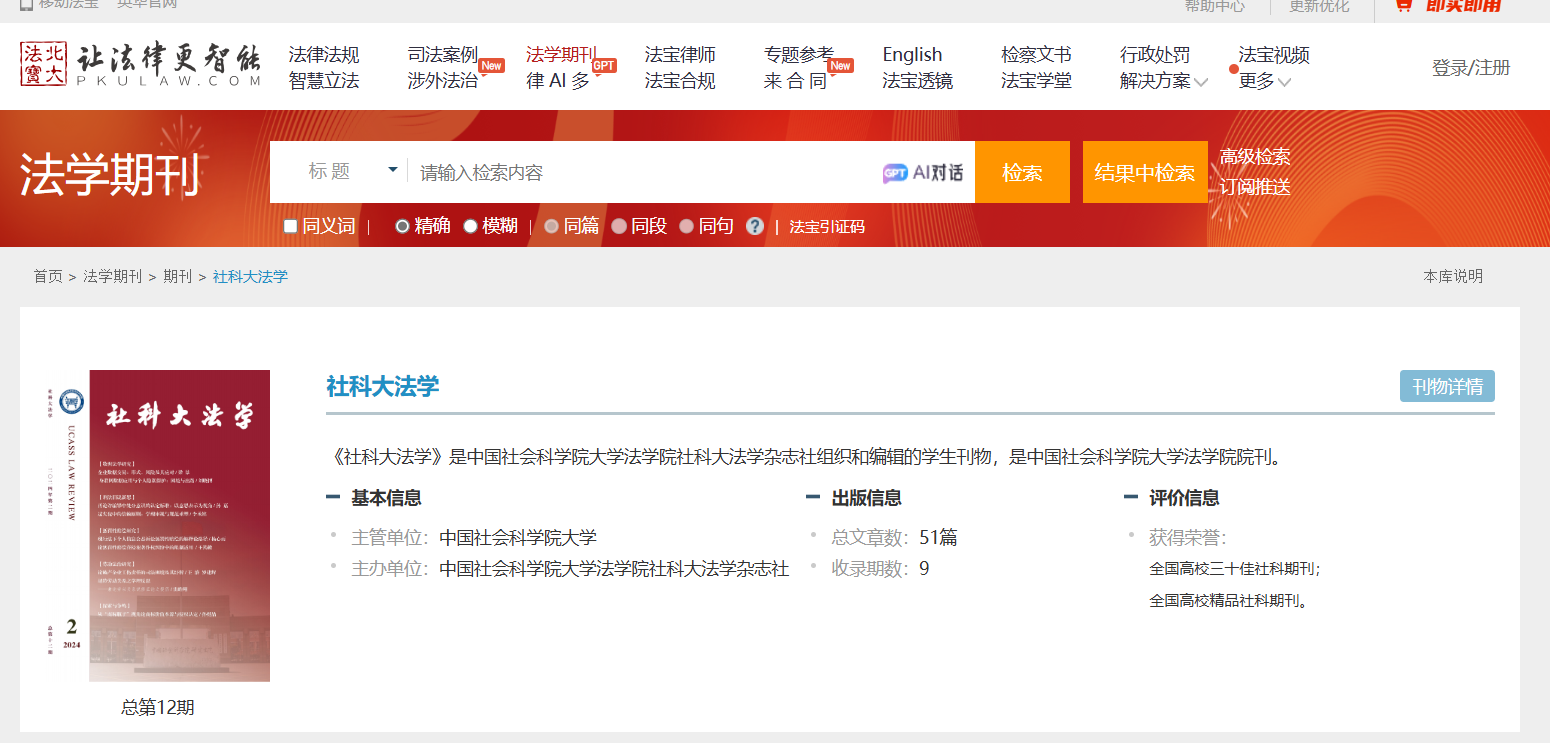Click the mobile phone 移动法宝 icon
This screenshot has width=1550, height=743.
(x=26, y=5)
